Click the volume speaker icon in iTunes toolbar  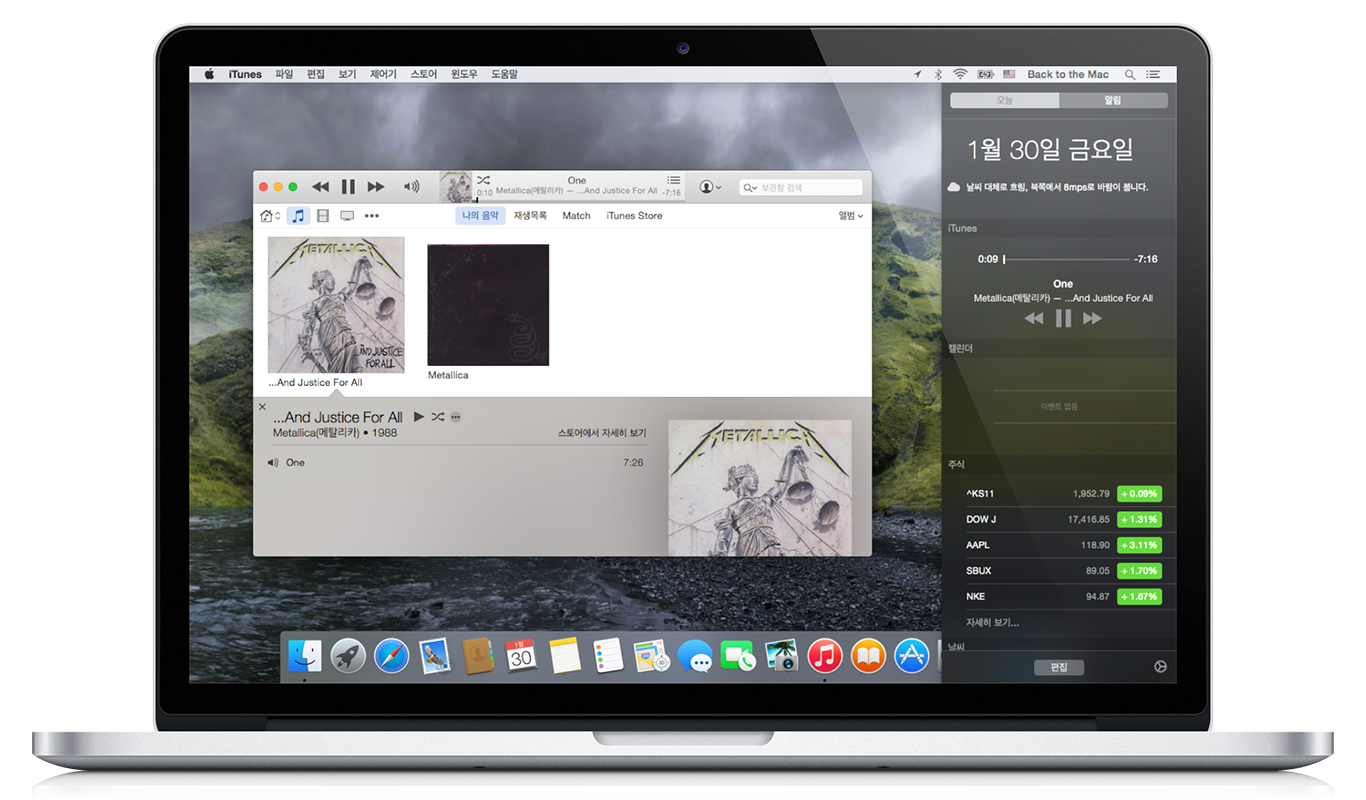tap(411, 187)
